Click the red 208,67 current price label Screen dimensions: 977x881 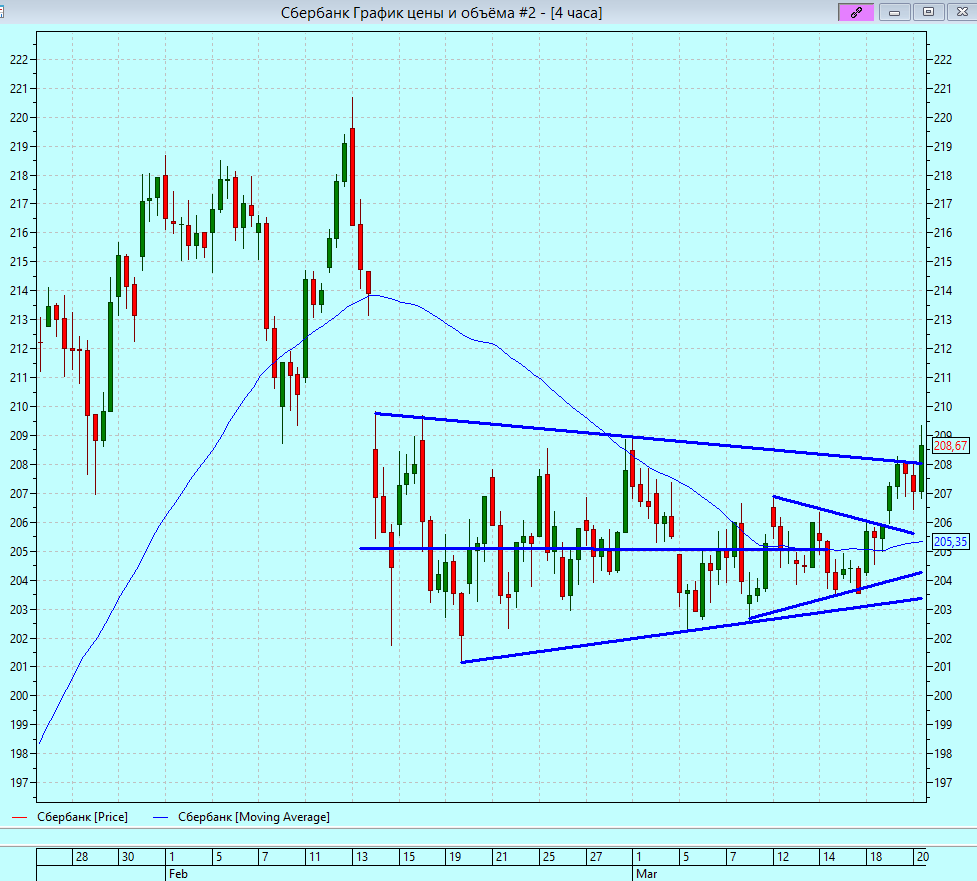tap(950, 445)
